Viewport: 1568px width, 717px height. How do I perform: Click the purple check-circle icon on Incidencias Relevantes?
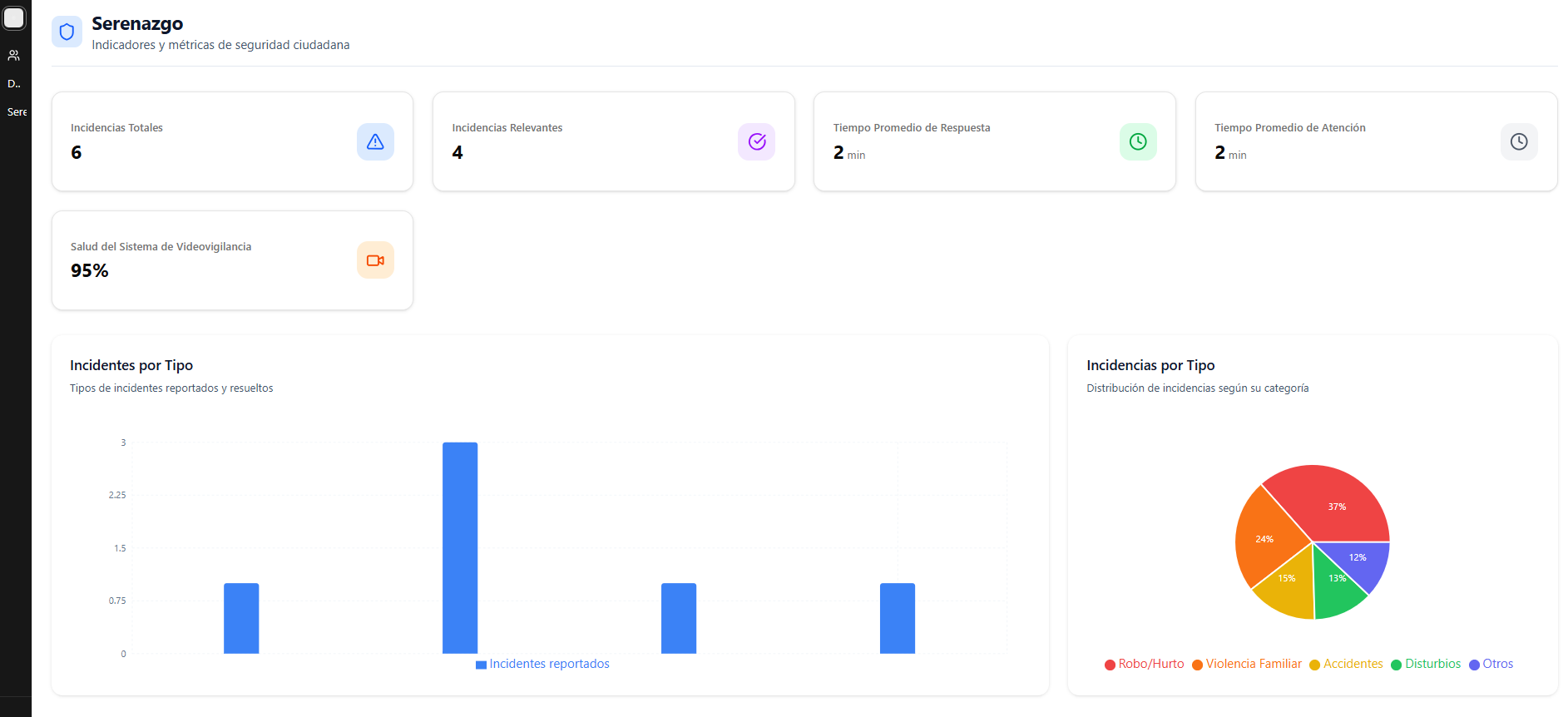coord(756,142)
